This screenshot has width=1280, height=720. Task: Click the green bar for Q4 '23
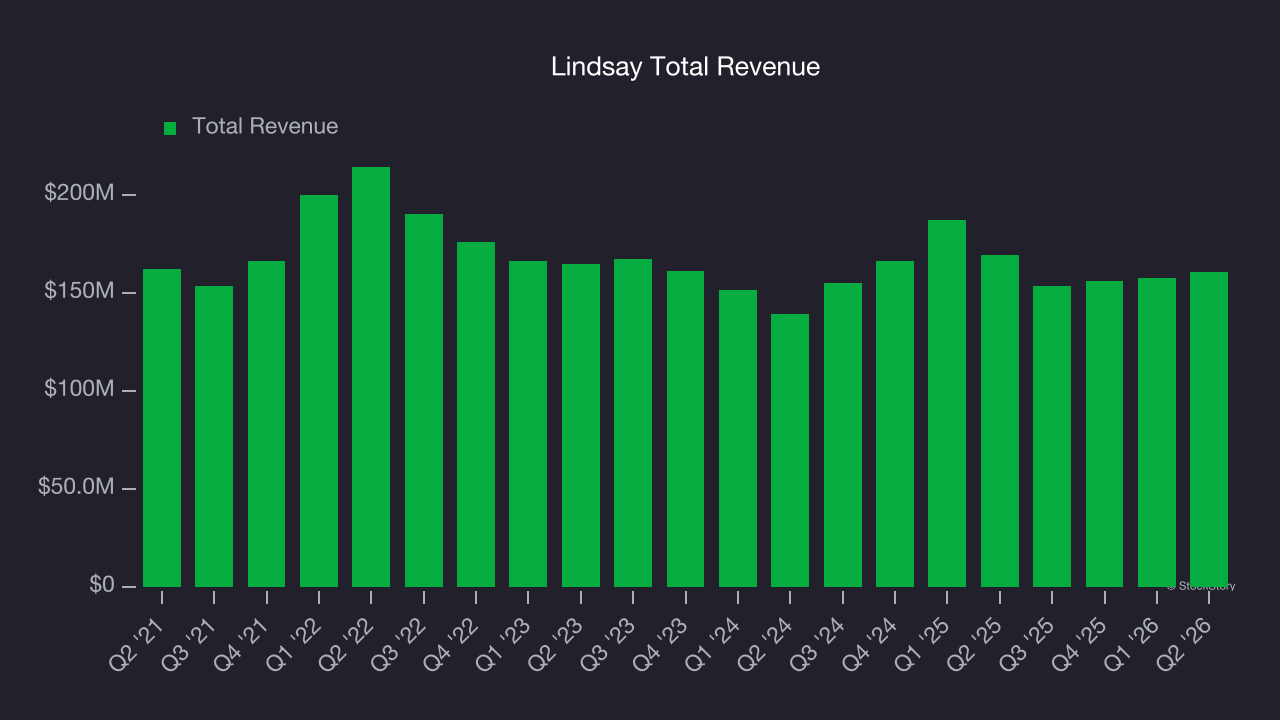coord(686,429)
